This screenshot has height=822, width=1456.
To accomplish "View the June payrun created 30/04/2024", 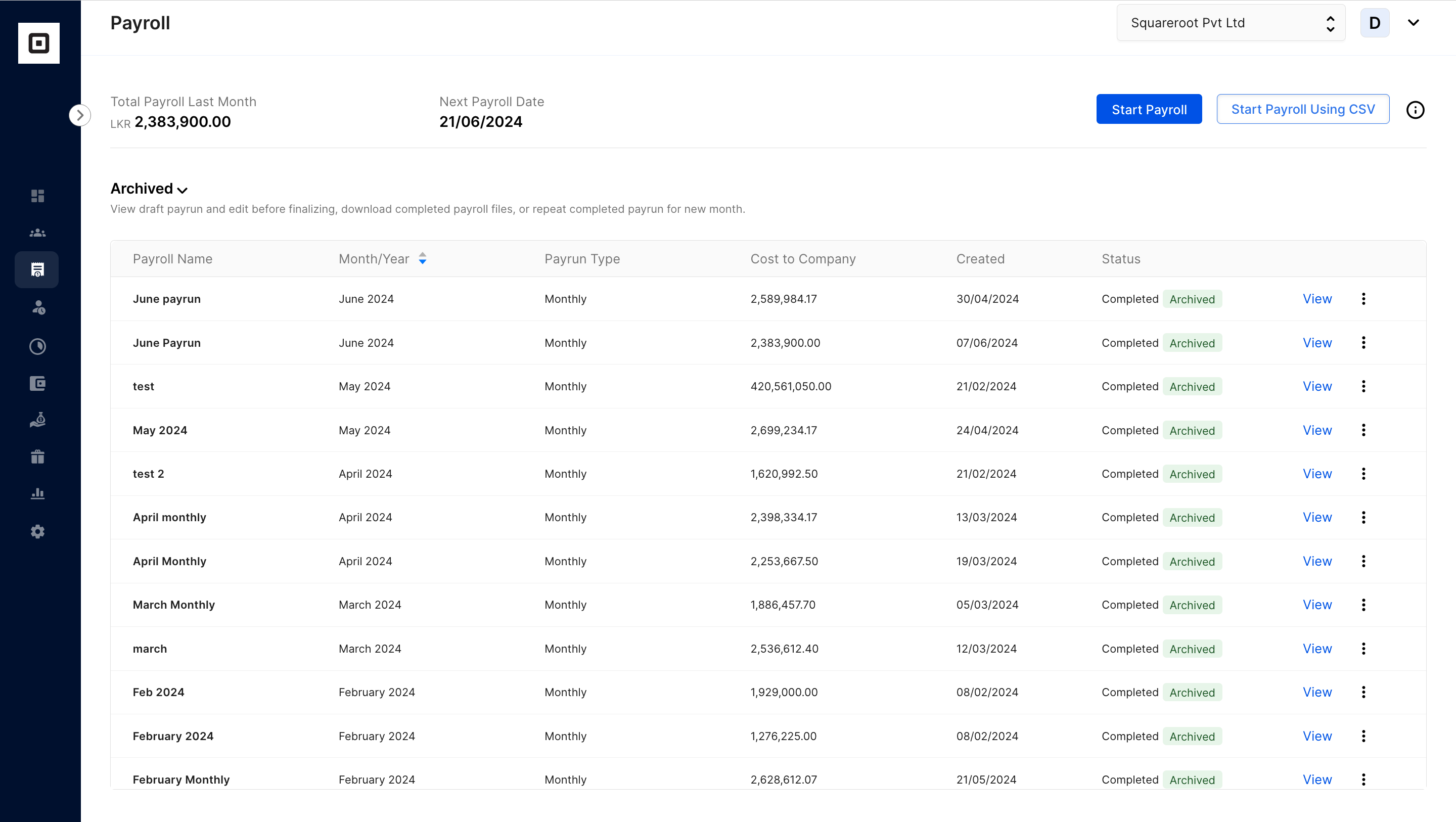I will (x=1317, y=298).
